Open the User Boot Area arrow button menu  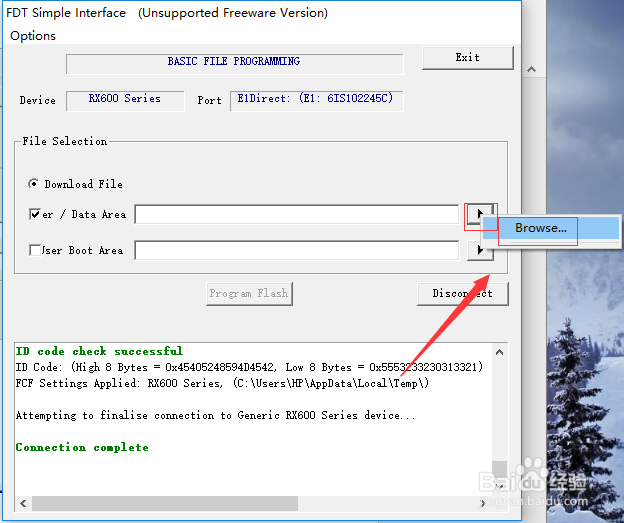[x=480, y=250]
